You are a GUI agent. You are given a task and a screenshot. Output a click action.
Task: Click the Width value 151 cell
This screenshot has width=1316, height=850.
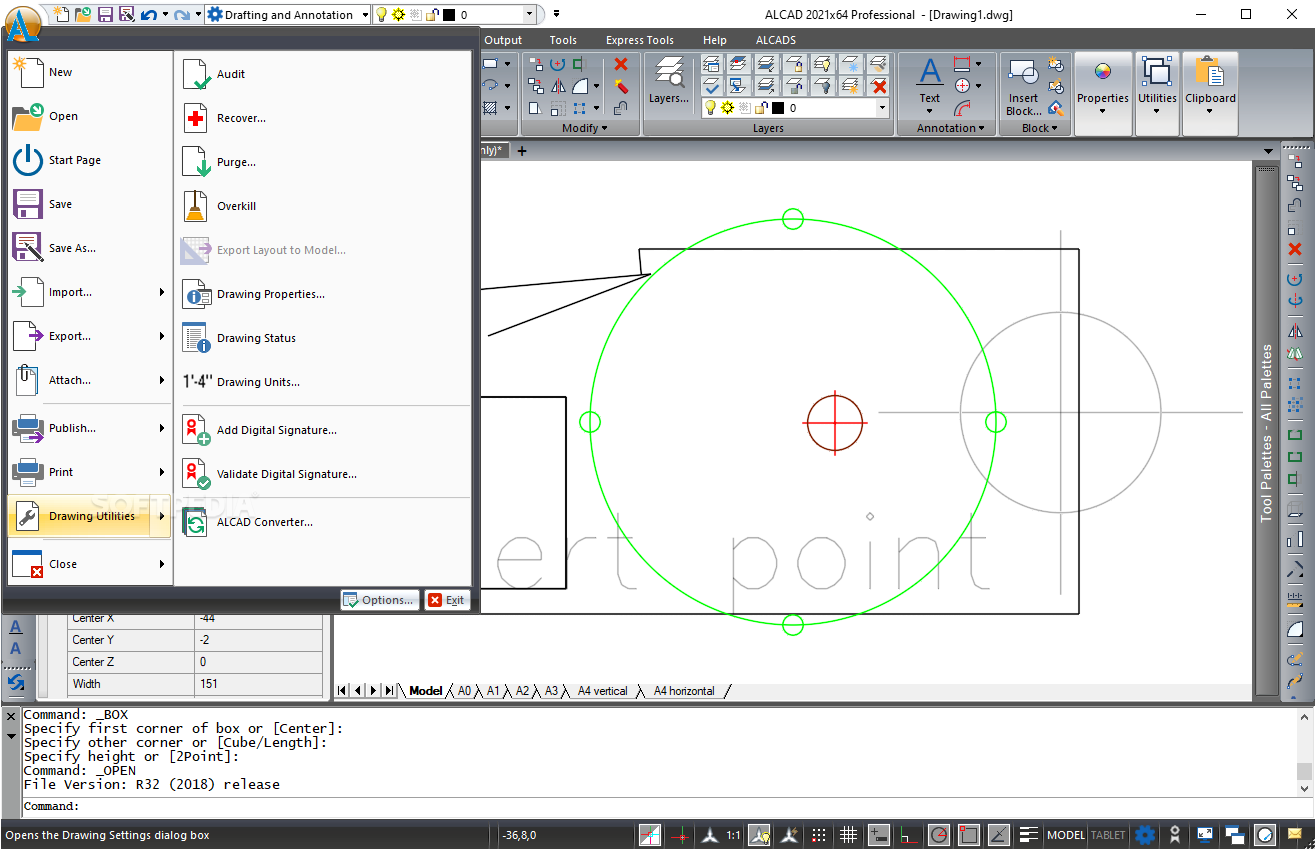coord(259,684)
